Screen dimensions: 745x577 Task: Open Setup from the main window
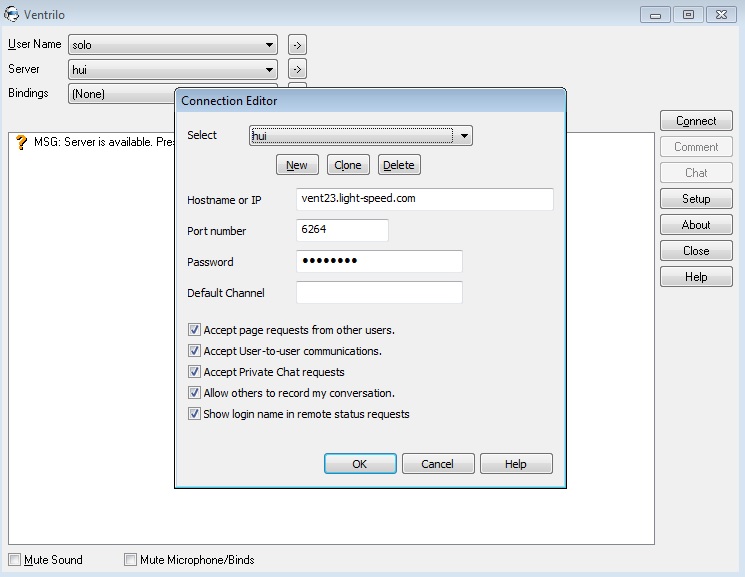(x=696, y=199)
